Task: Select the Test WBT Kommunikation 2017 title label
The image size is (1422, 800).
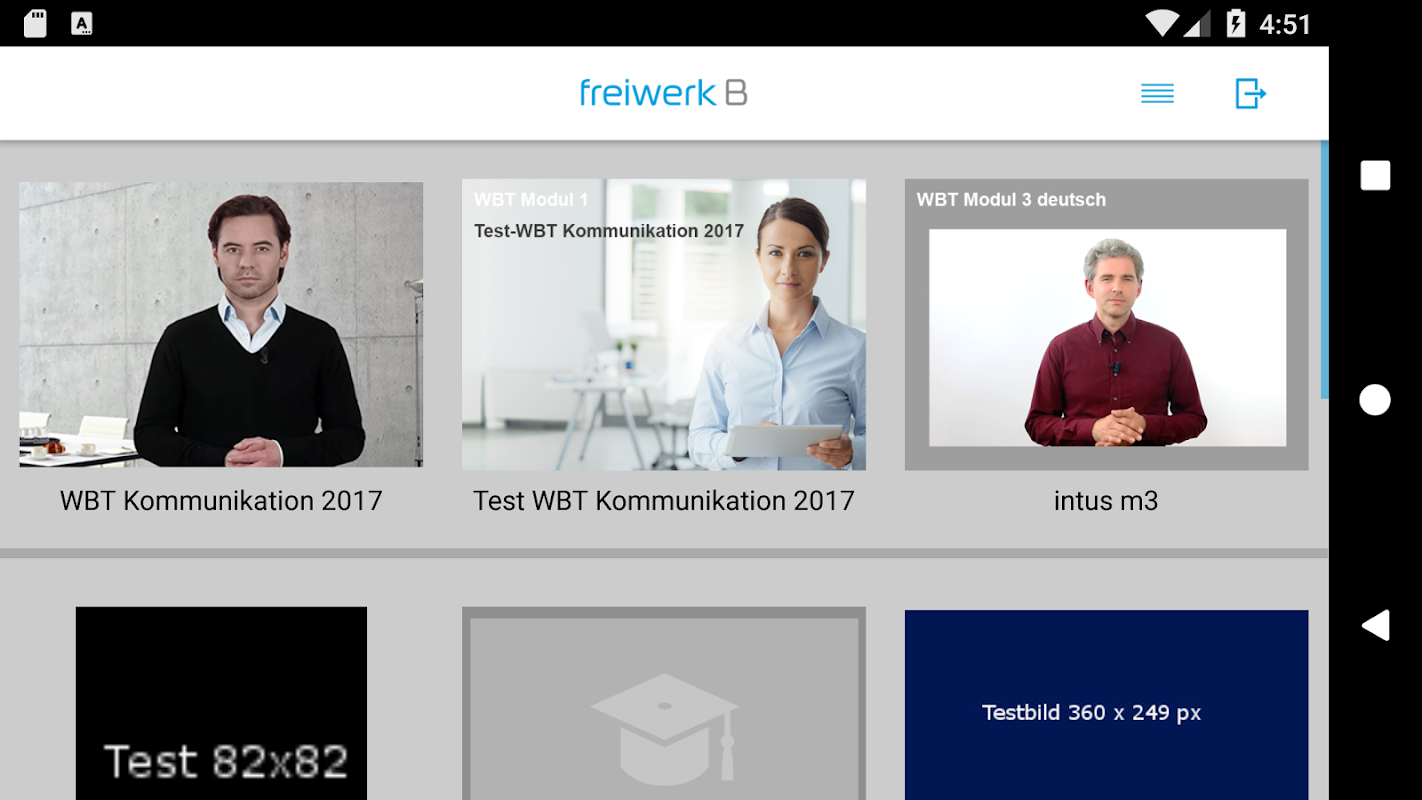Action: (x=664, y=501)
